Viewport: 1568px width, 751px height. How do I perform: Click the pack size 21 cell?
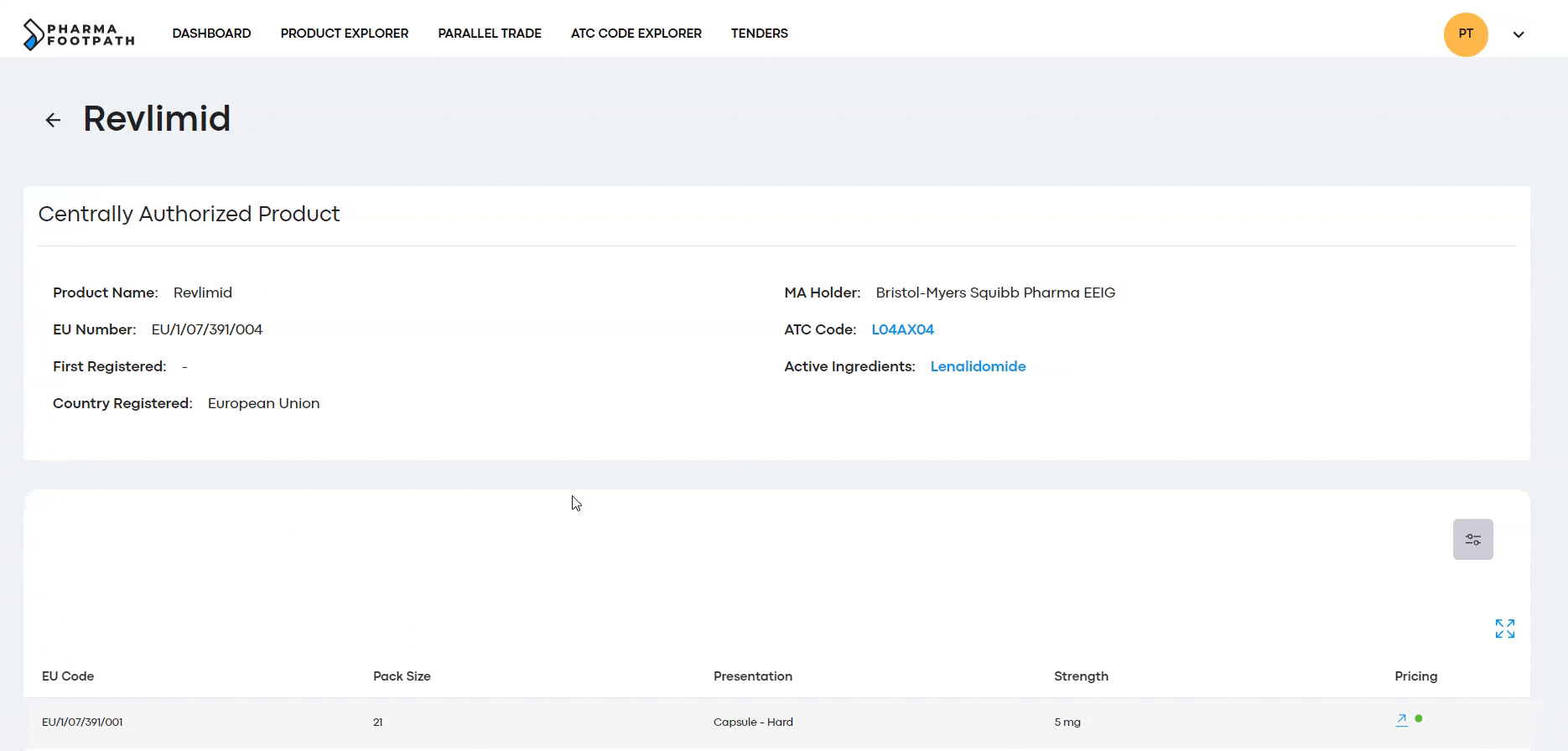[378, 722]
